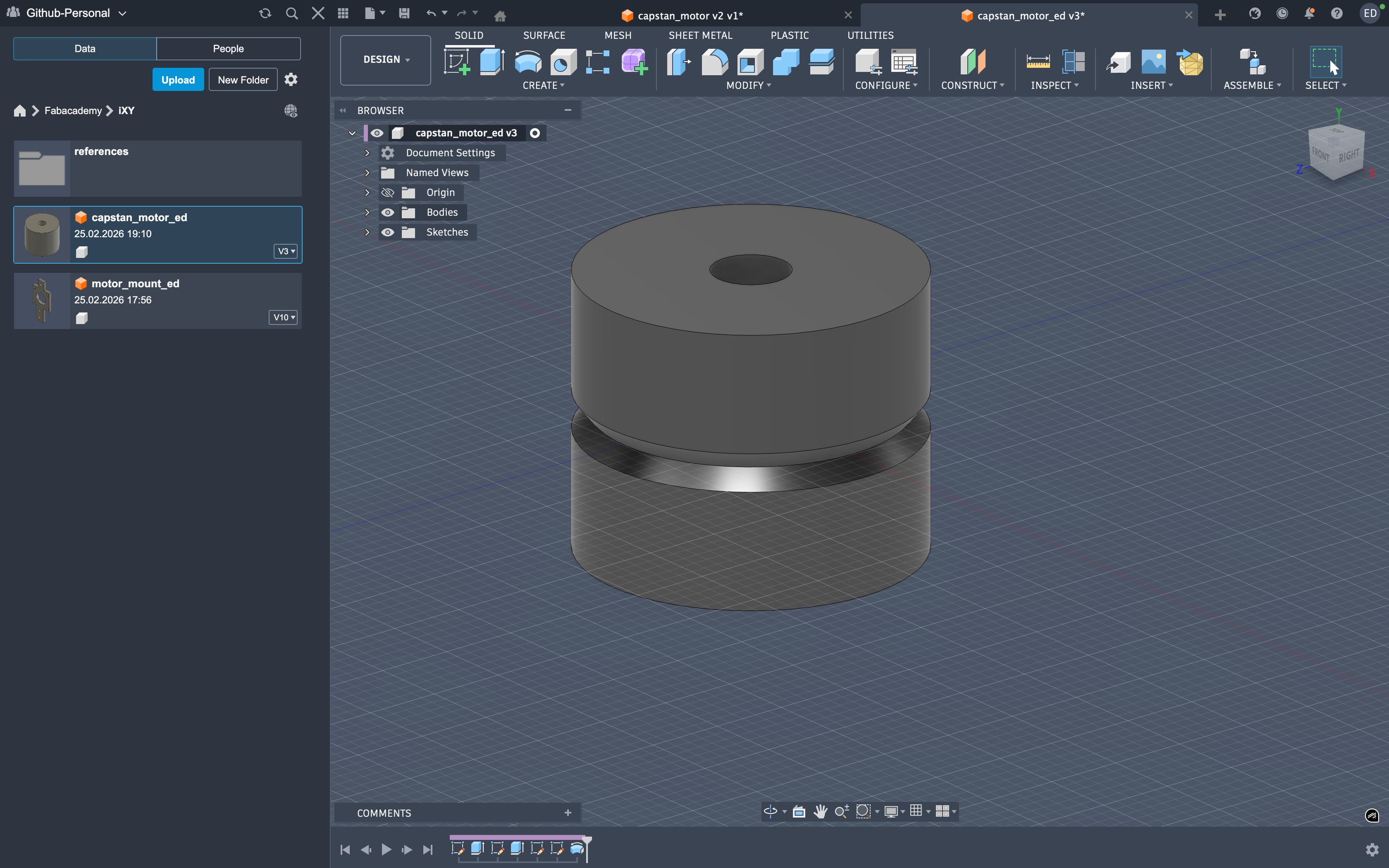The height and width of the screenshot is (868, 1389).
Task: Switch to the People tab
Action: pos(228,49)
